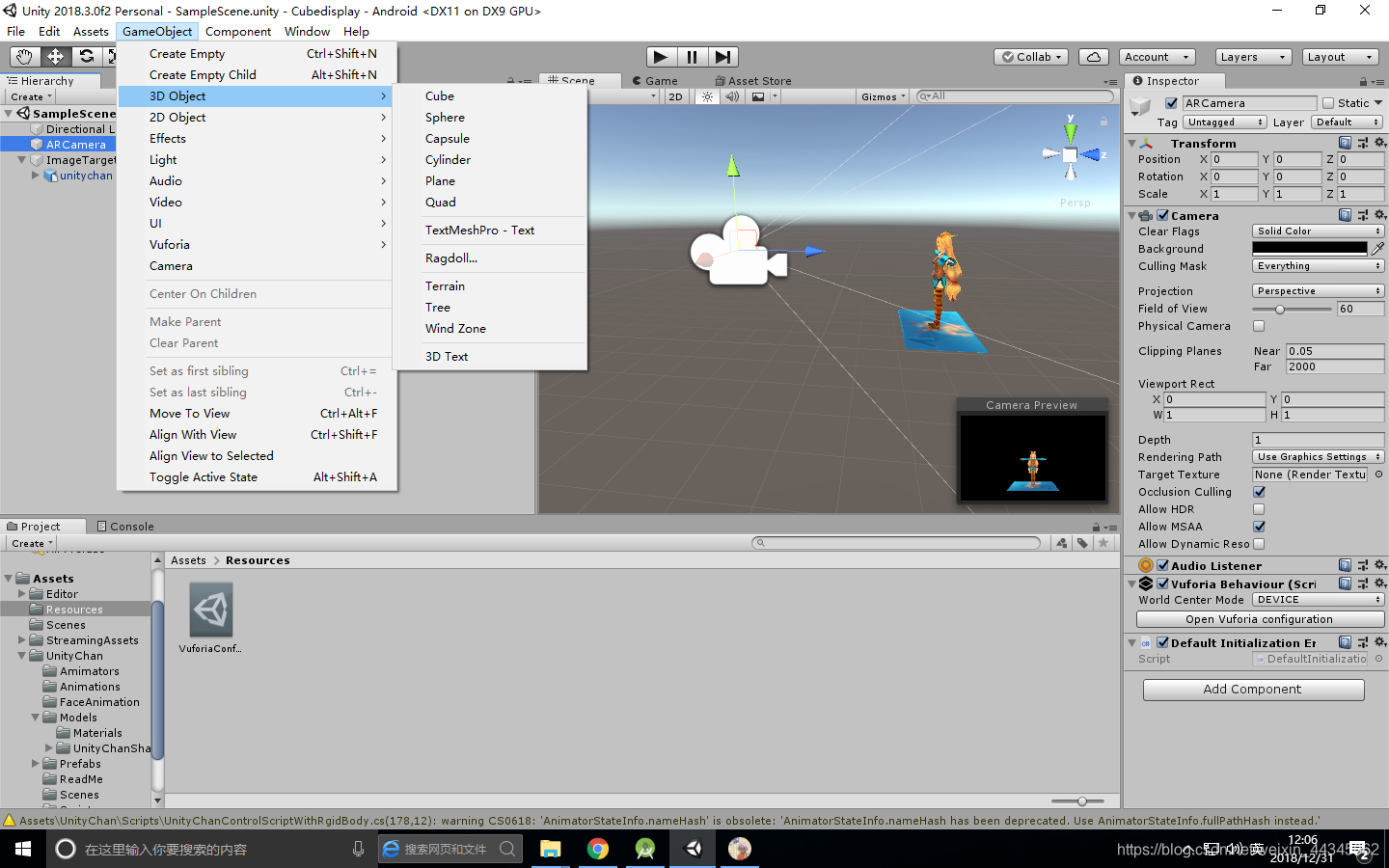Toggle Vuforia Behaviour enabled checkbox
The image size is (1389, 868).
1162,583
